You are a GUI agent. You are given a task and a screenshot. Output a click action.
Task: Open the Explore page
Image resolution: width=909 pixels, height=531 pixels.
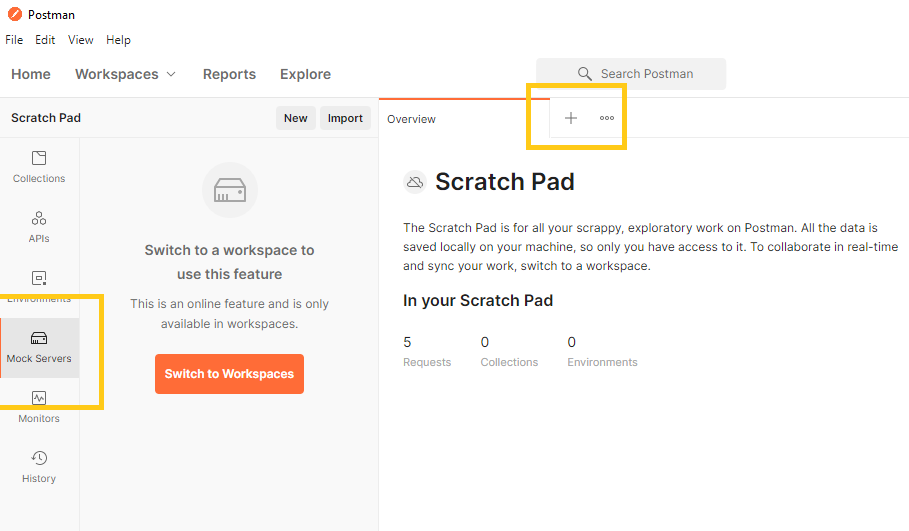305,74
